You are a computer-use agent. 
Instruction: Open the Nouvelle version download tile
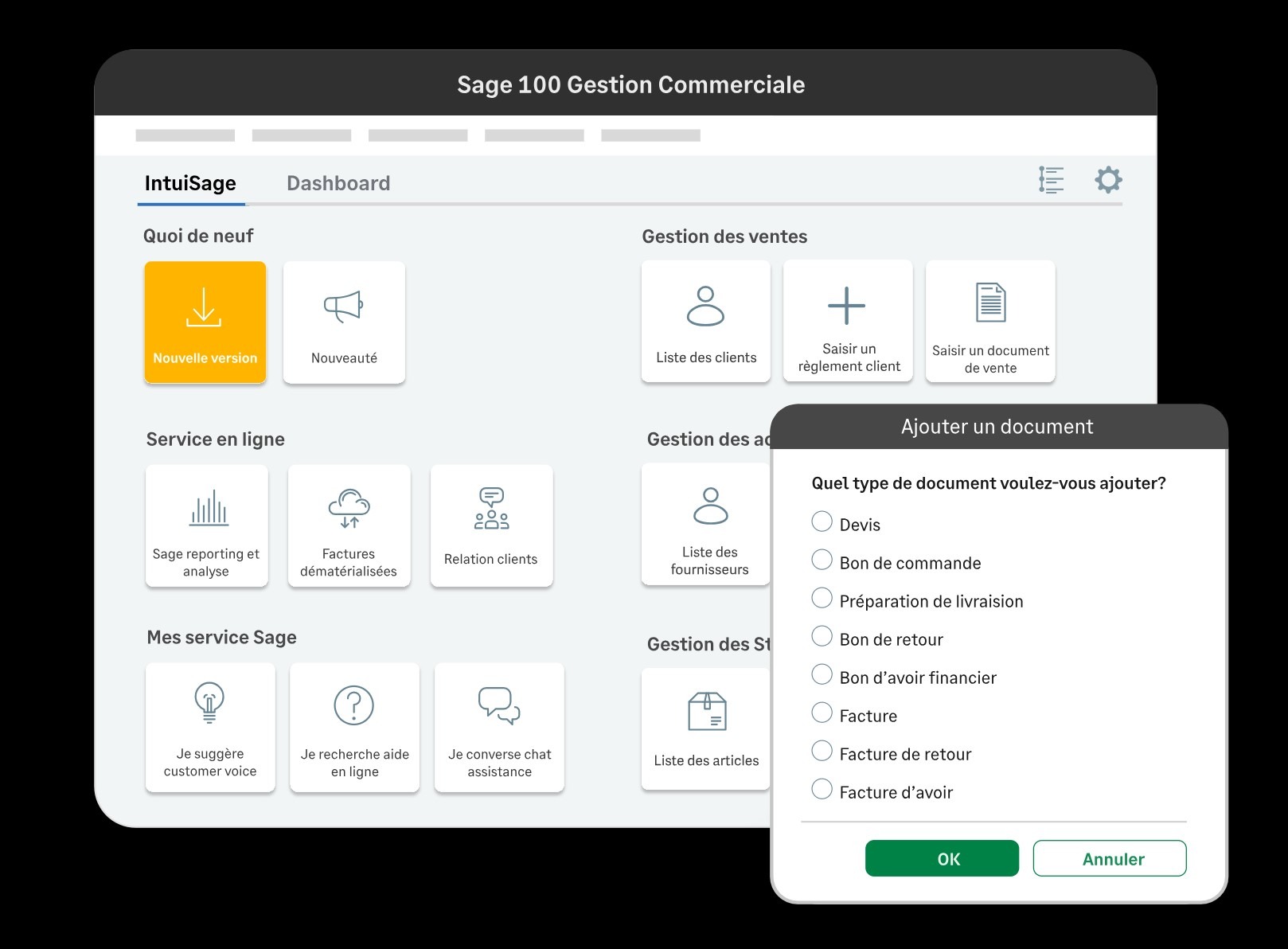(x=205, y=322)
